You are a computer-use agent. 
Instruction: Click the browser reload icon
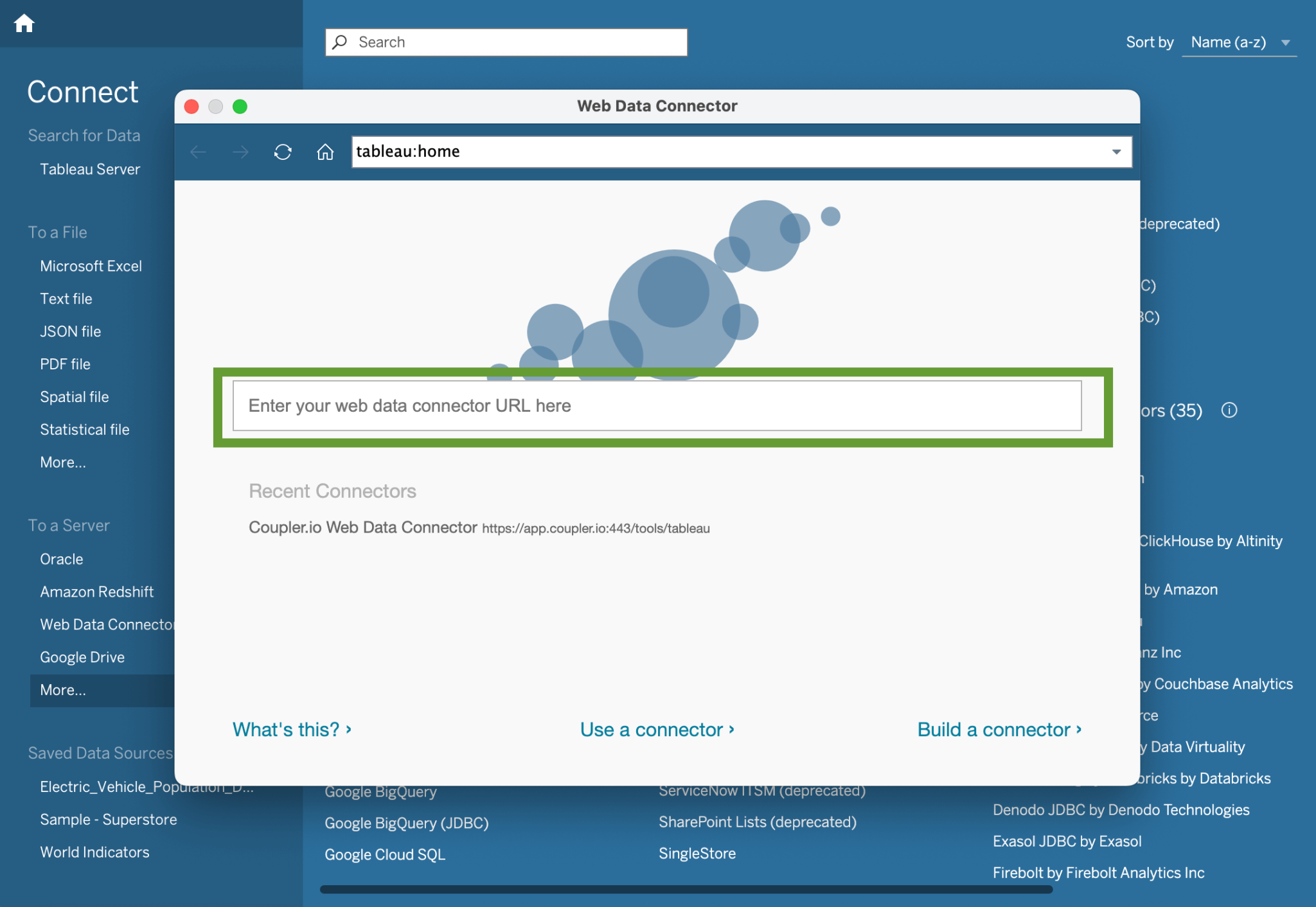(x=283, y=152)
